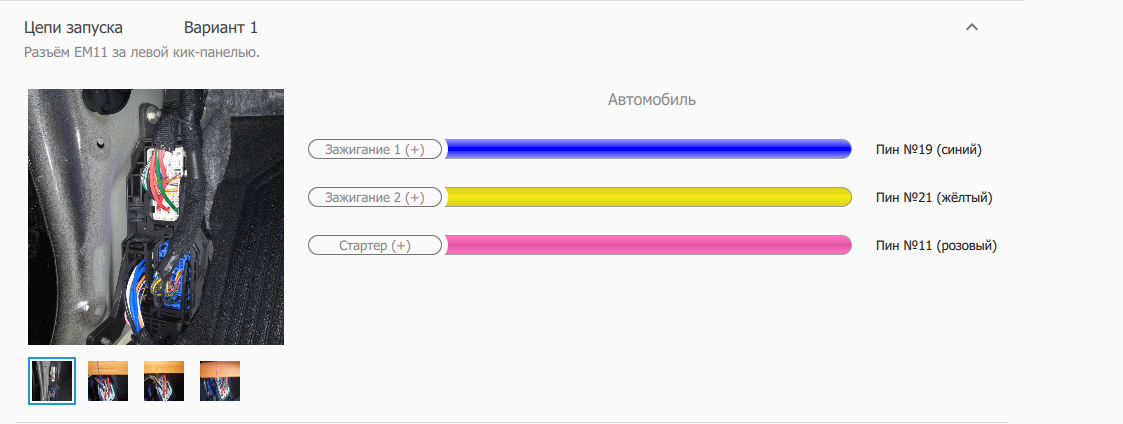Select the pink wire bar
This screenshot has height=424, width=1123.
click(x=648, y=246)
